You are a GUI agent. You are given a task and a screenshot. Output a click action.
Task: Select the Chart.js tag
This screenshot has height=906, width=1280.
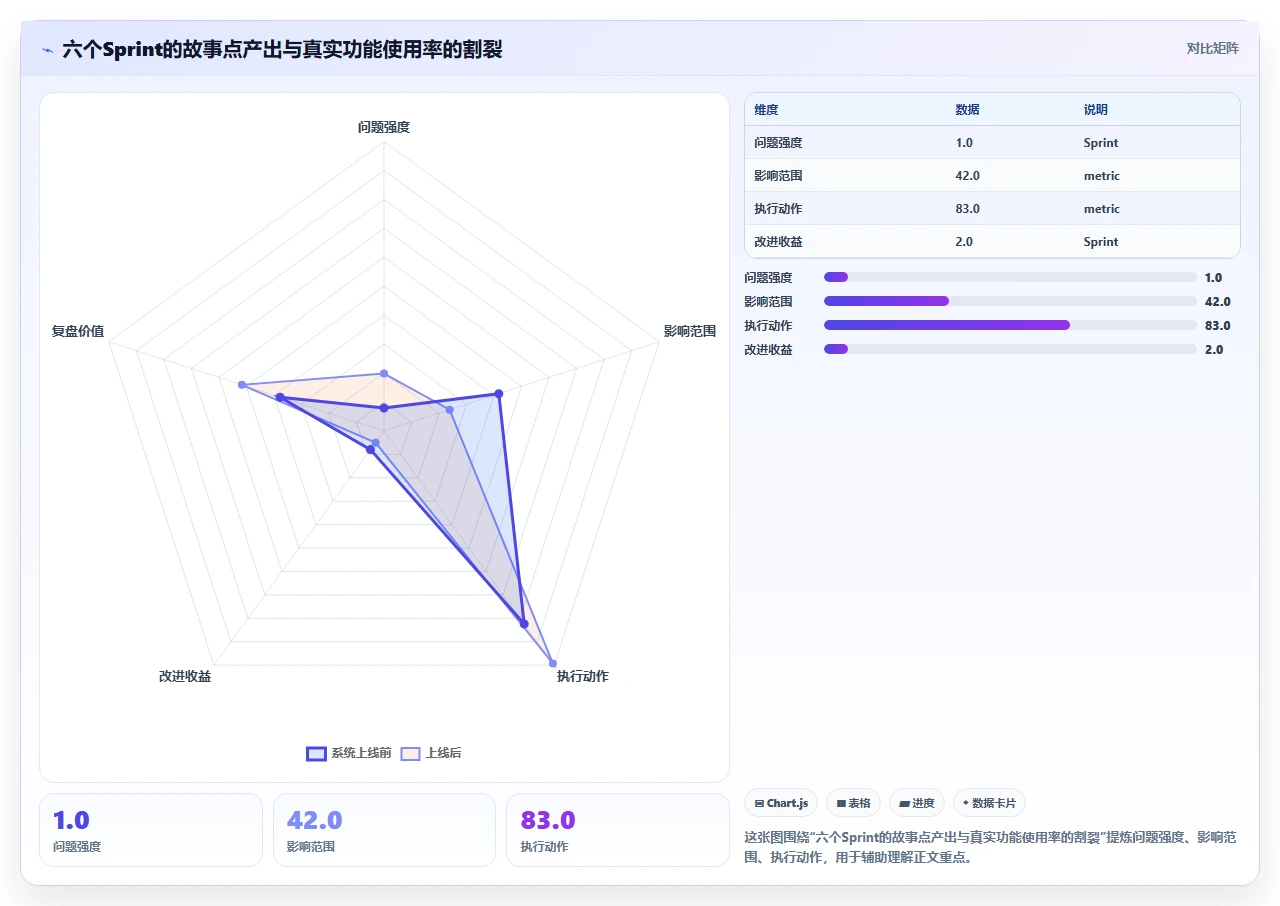click(x=781, y=803)
